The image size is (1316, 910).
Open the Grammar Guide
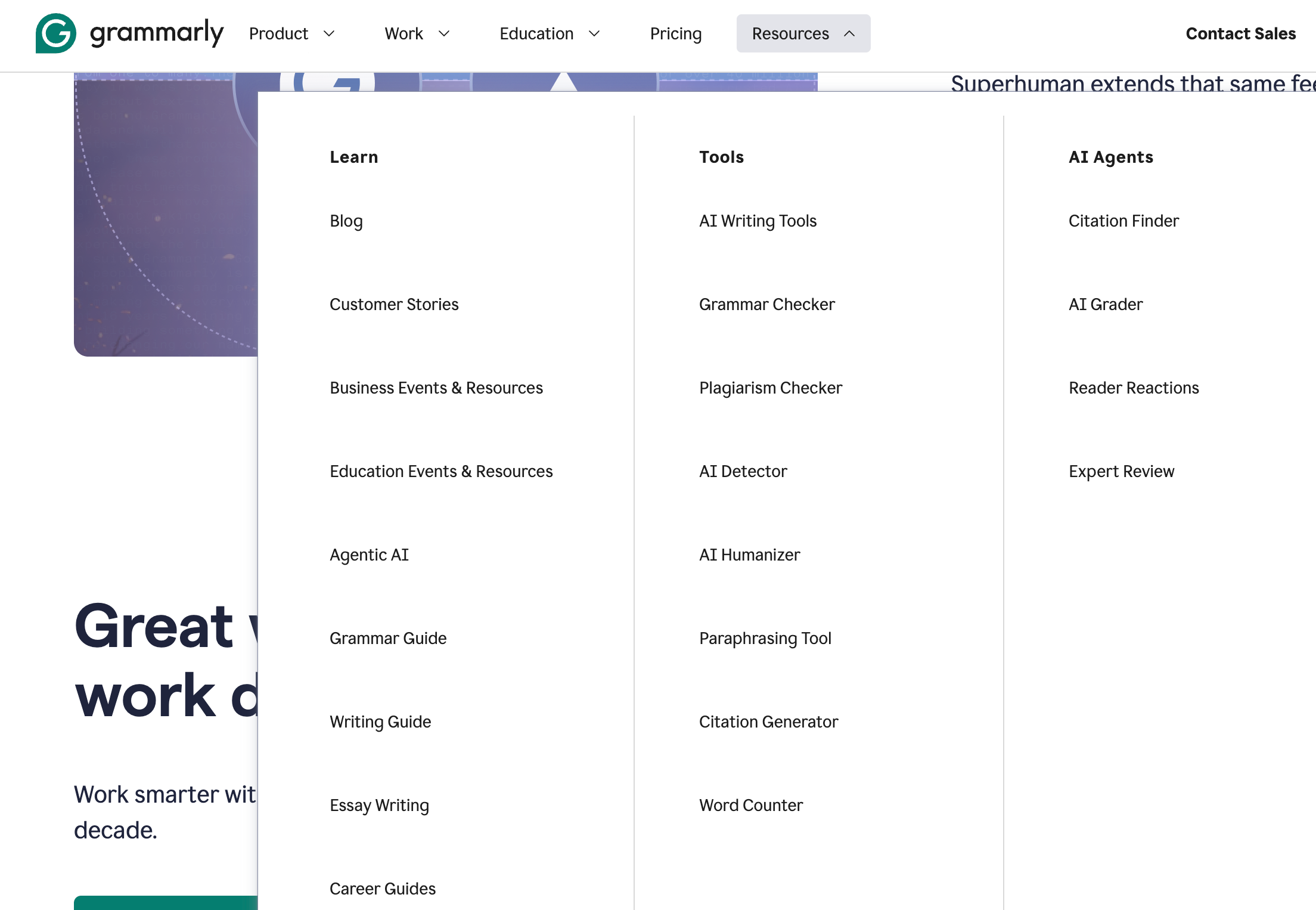point(388,639)
